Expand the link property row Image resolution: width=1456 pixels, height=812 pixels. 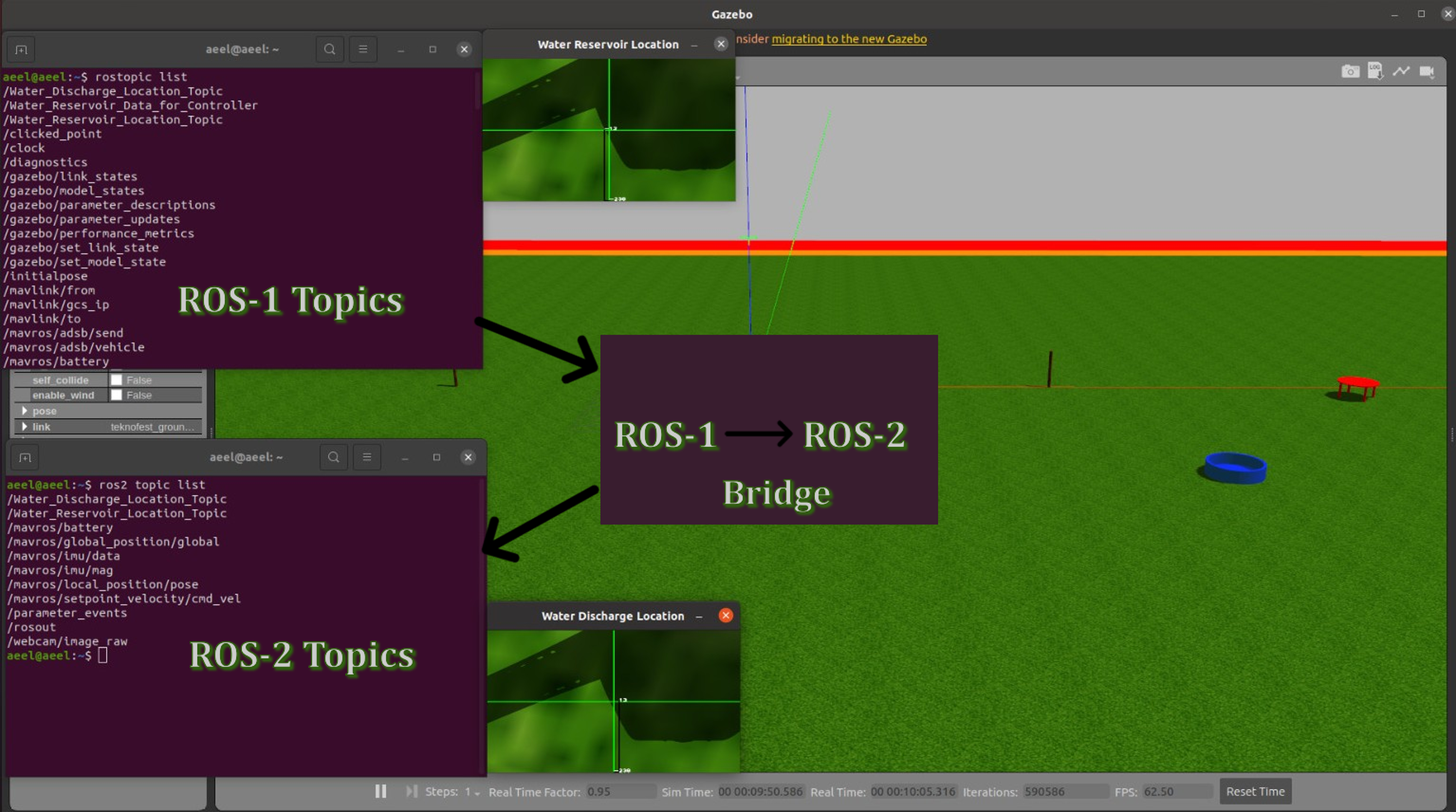(x=24, y=426)
